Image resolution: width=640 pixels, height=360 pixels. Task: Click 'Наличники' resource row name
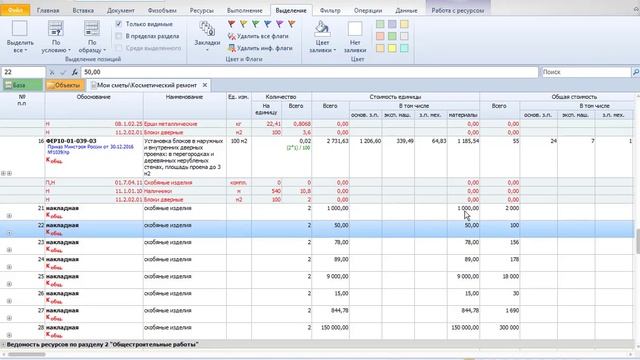coord(158,191)
